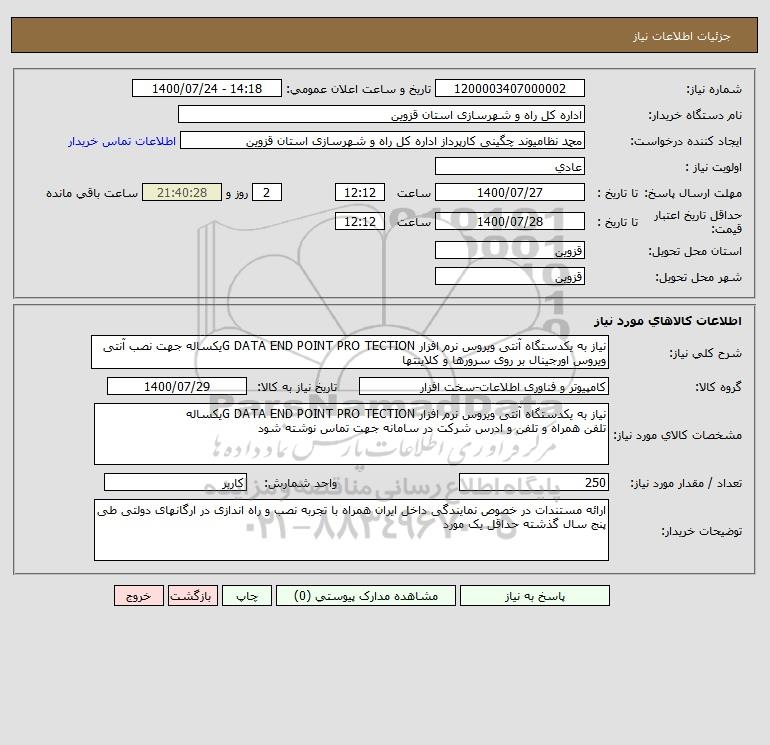
Task: Click the اطلاعات کالاهای مورد نیاز section heading
Action: pyautogui.click(x=668, y=321)
